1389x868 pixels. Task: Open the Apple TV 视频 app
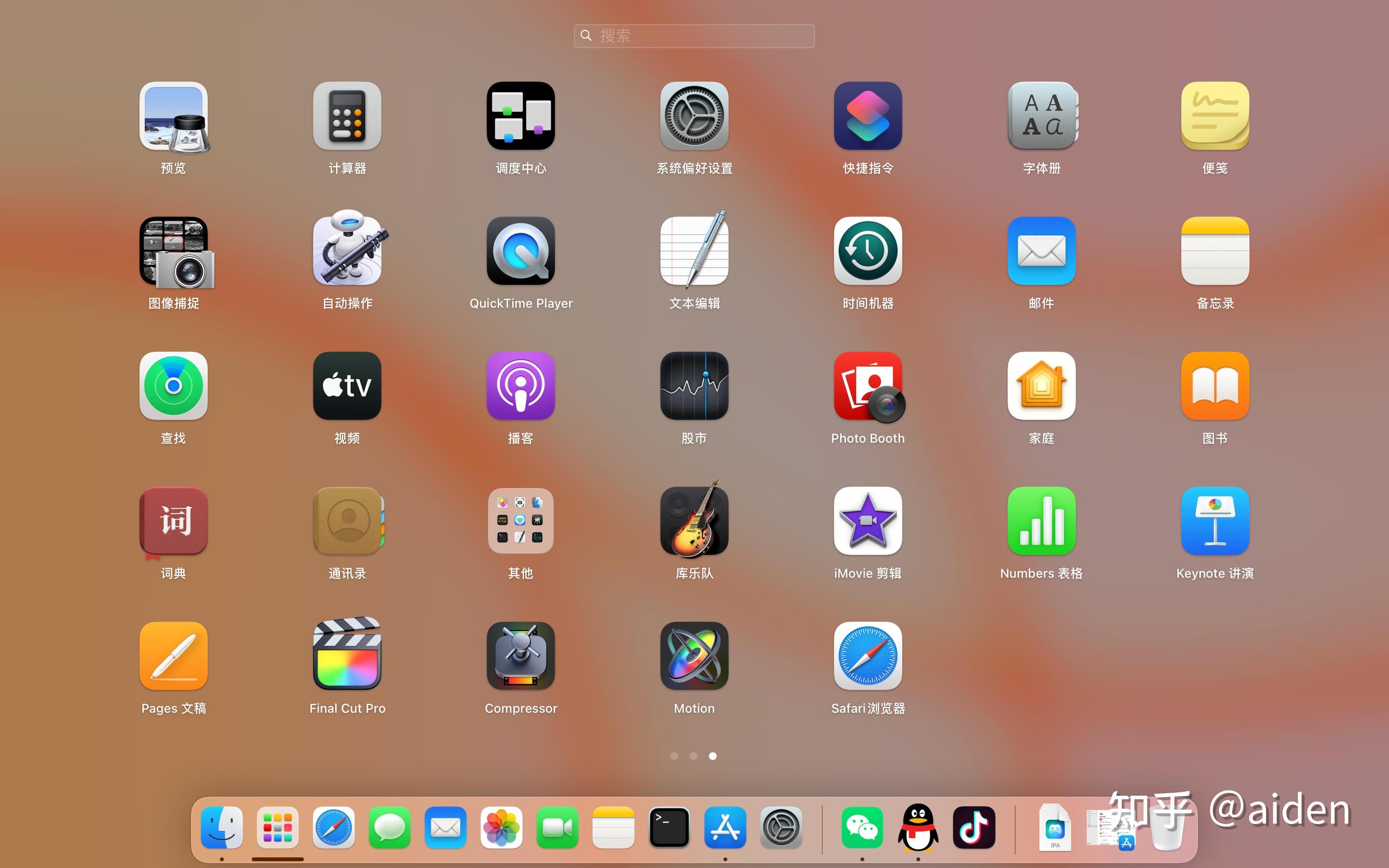[347, 386]
